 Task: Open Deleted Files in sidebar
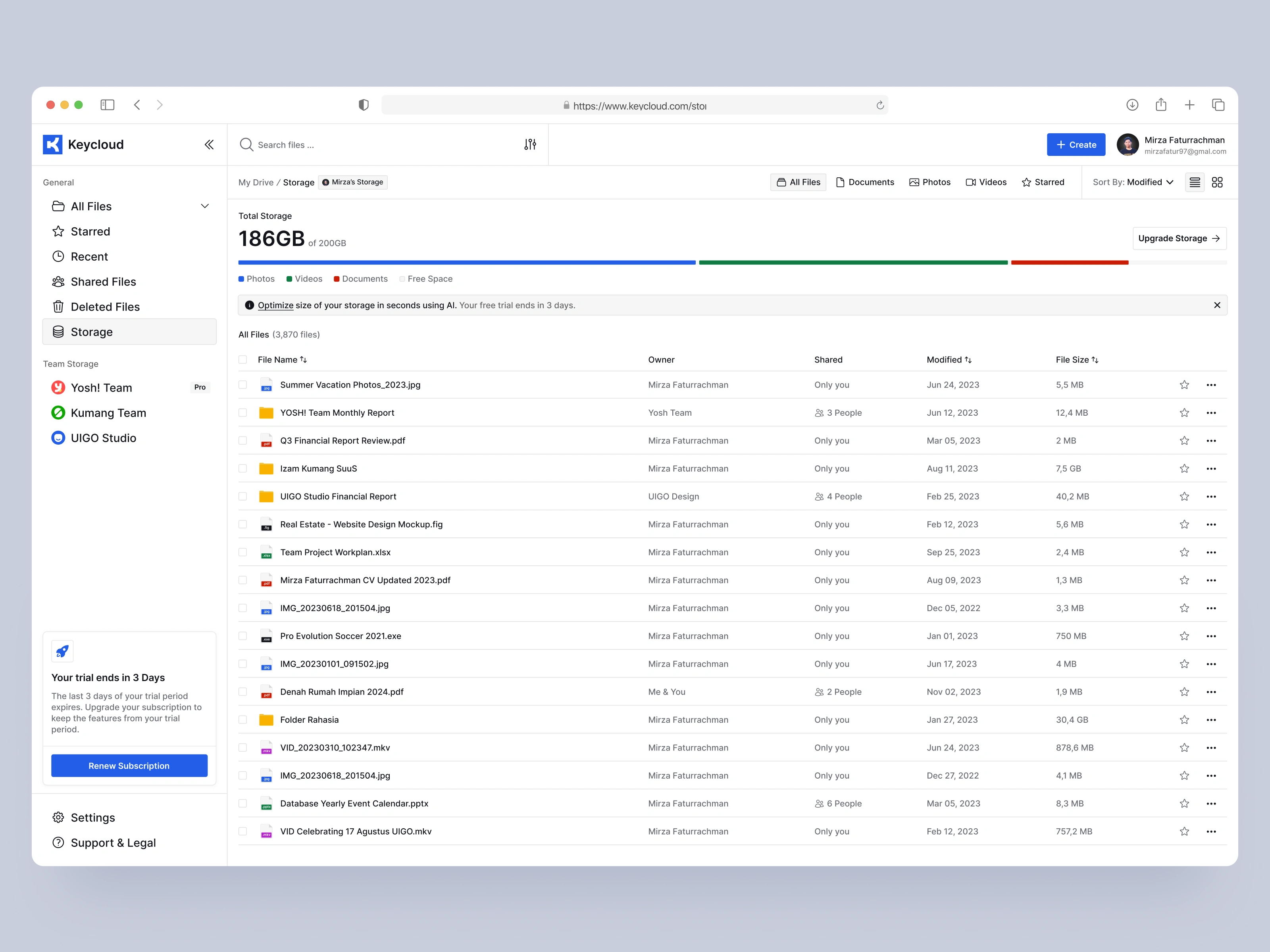coord(105,307)
